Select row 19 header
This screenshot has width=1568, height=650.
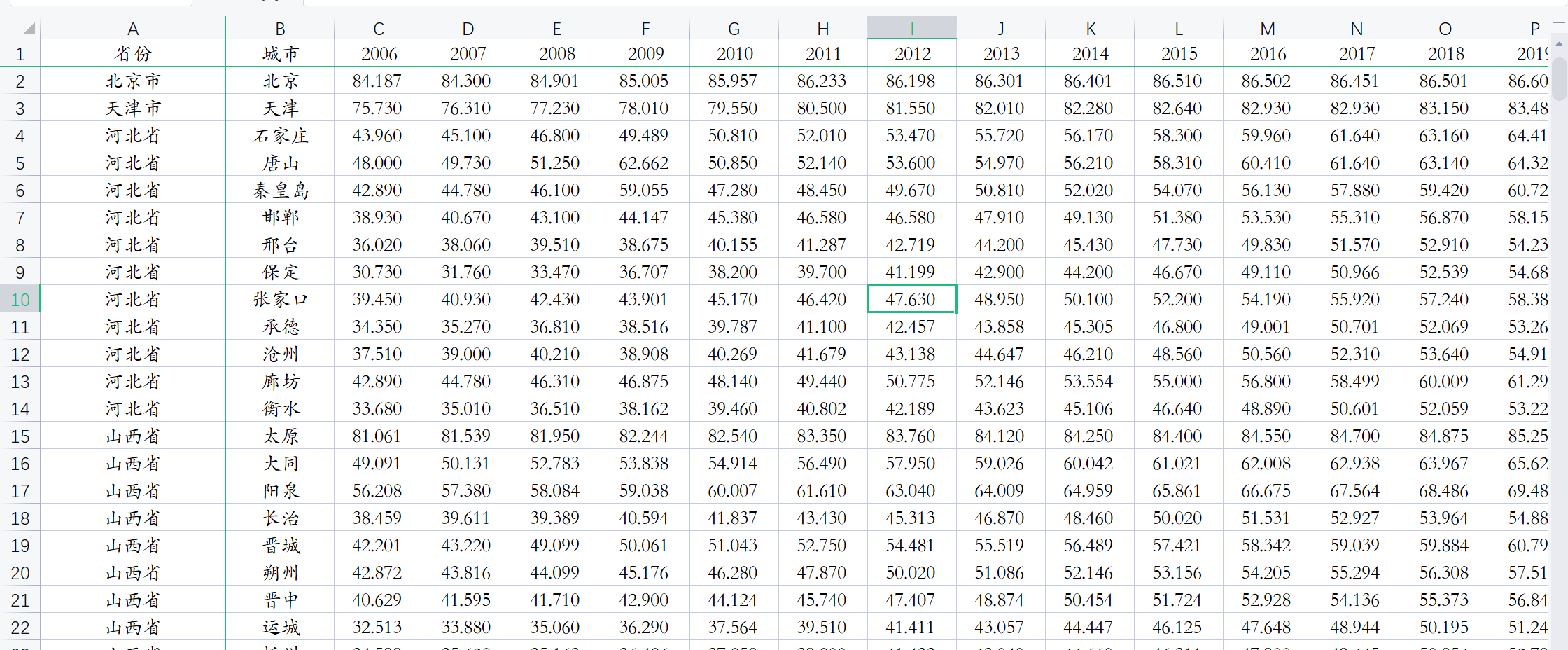pyautogui.click(x=20, y=546)
